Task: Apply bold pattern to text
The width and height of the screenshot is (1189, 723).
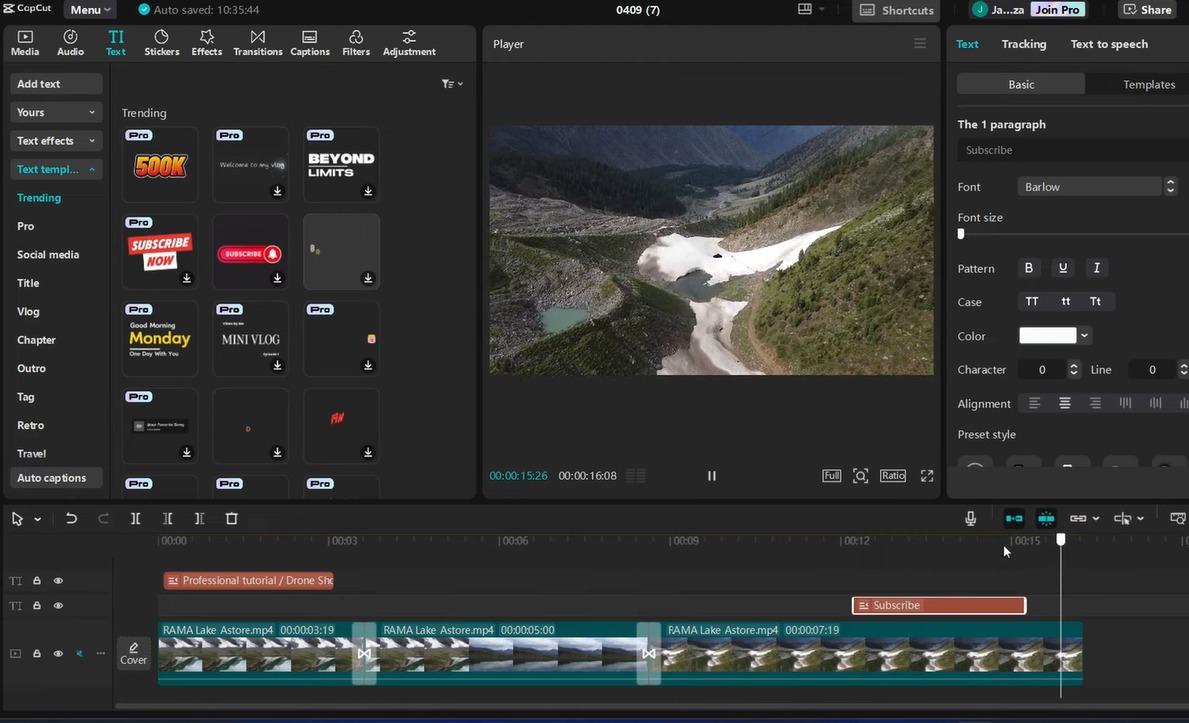Action: [x=1029, y=268]
